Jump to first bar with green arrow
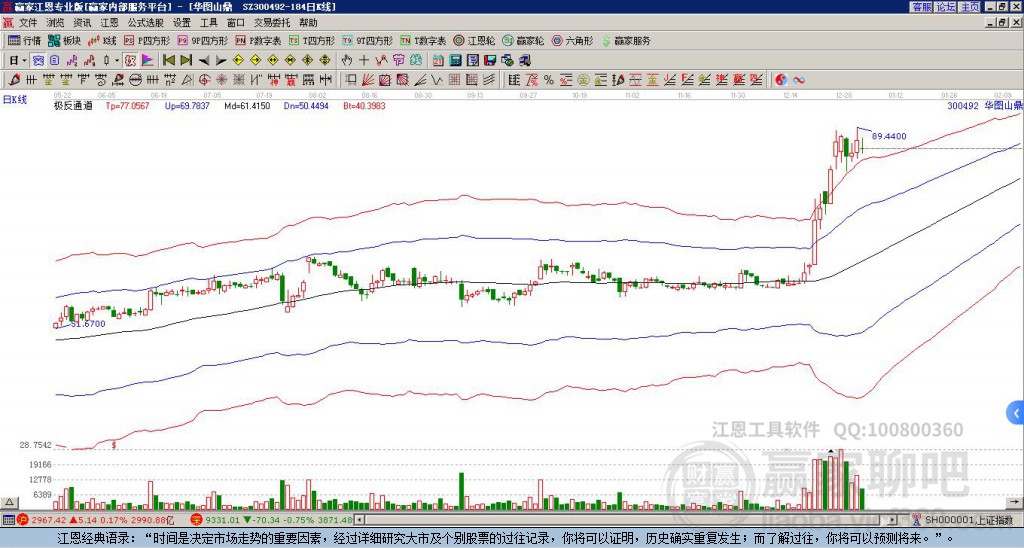 168,61
